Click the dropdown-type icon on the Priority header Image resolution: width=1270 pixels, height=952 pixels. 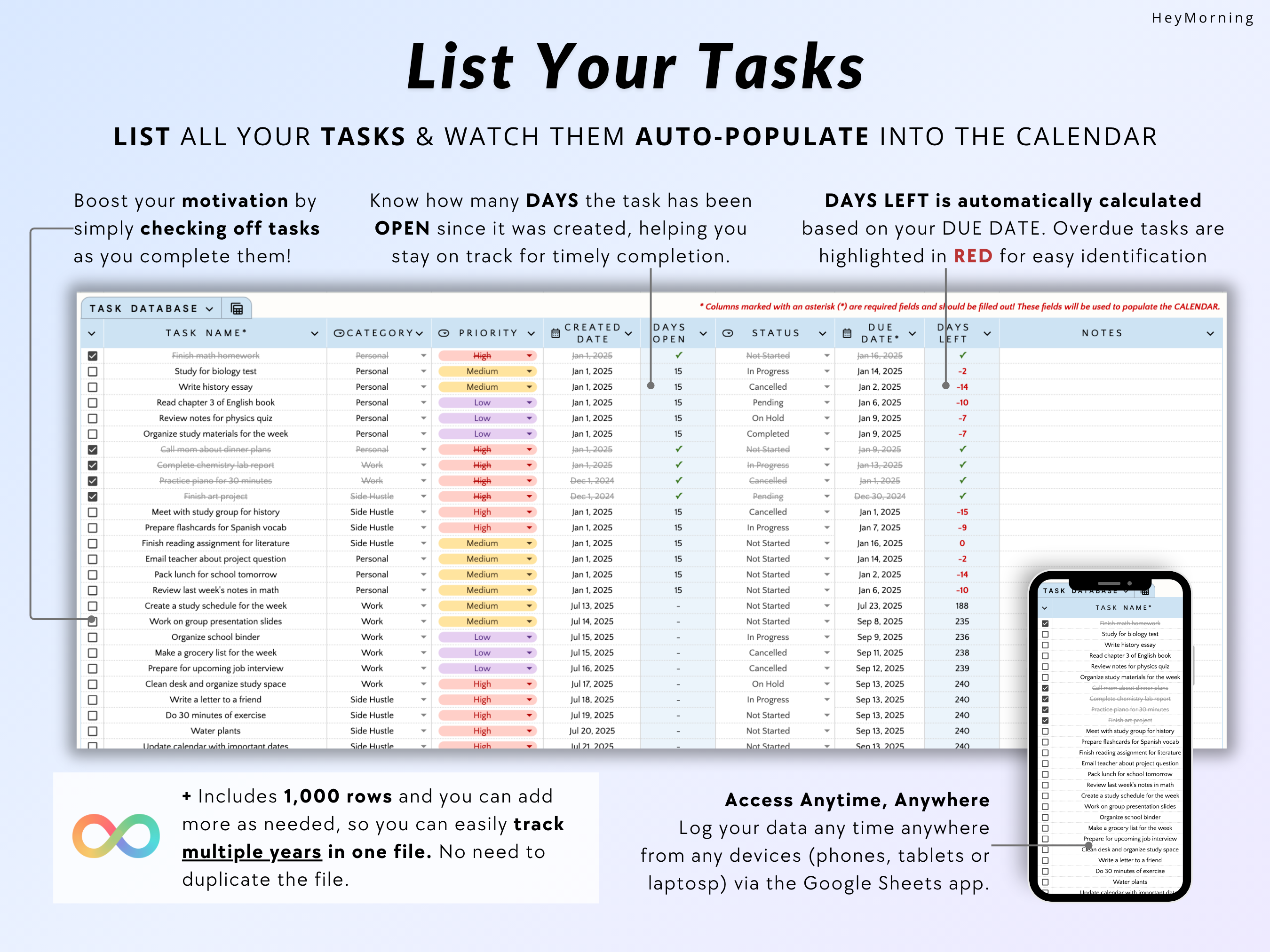[x=444, y=333]
